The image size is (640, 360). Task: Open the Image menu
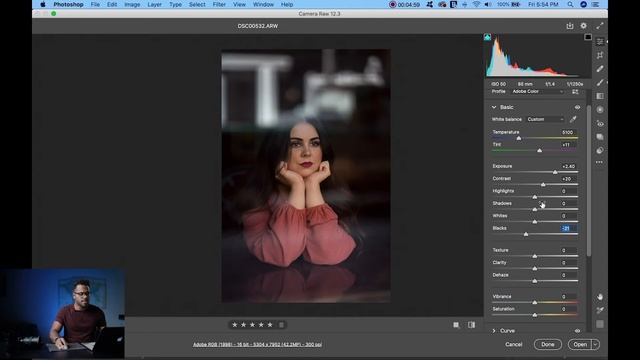tap(132, 4)
